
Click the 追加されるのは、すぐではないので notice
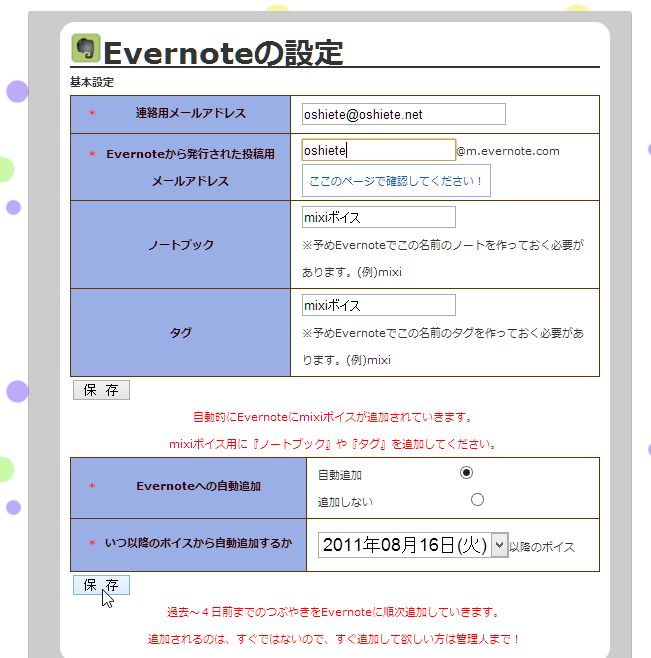click(333, 639)
